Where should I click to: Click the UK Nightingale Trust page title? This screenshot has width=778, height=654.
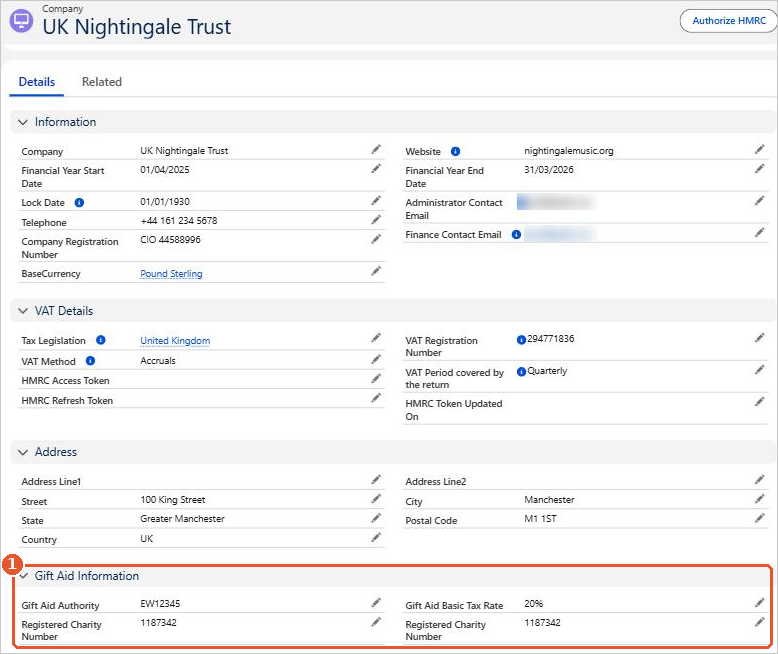pos(136,27)
